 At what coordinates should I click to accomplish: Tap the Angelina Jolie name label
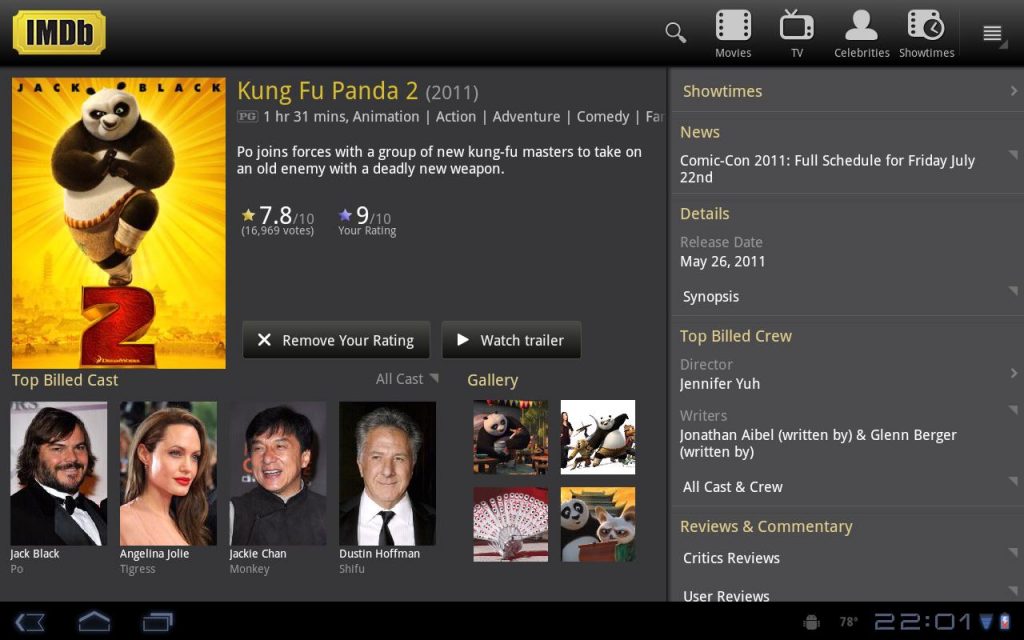(x=154, y=554)
